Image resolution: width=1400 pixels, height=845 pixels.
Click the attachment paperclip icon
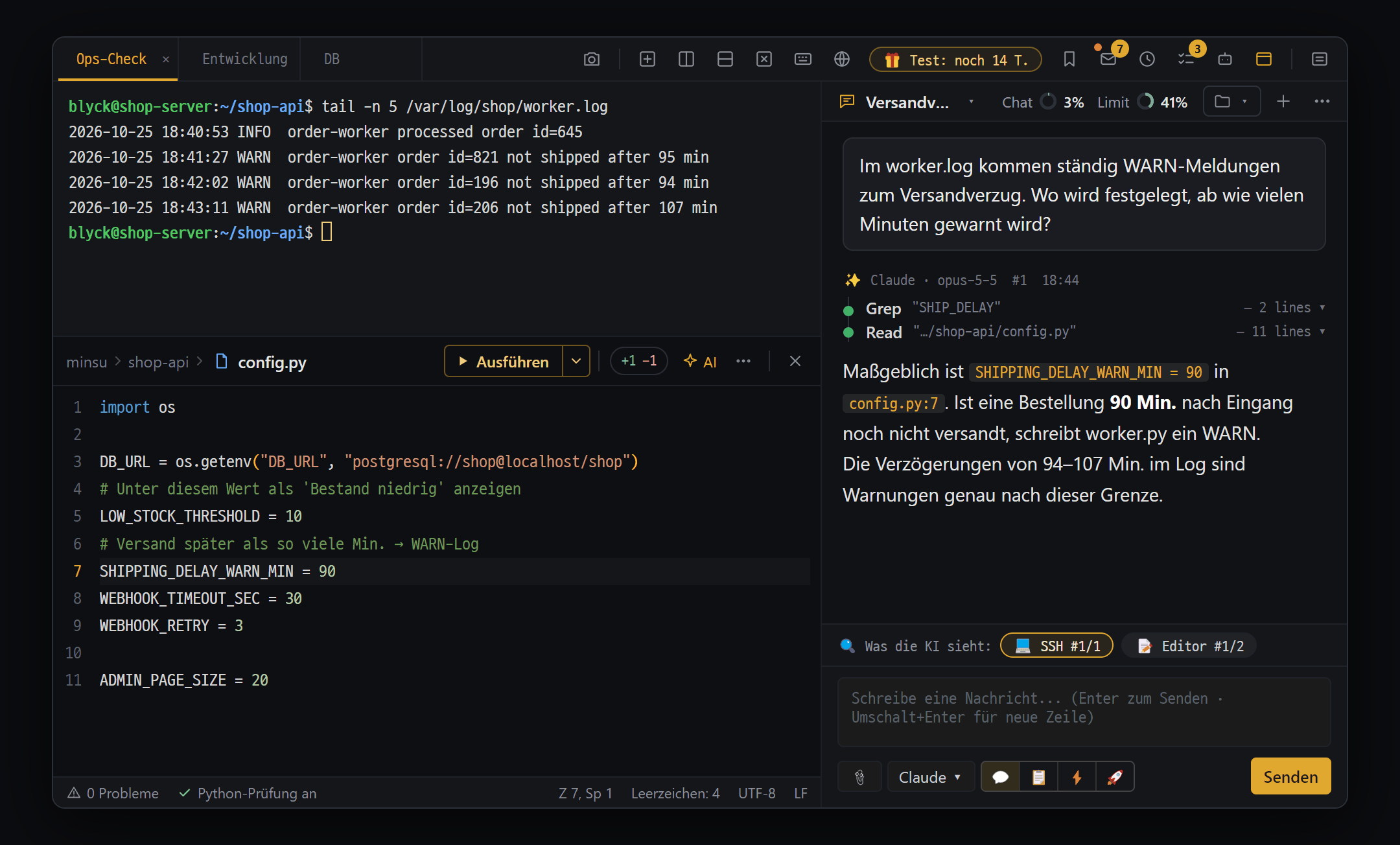click(x=859, y=777)
